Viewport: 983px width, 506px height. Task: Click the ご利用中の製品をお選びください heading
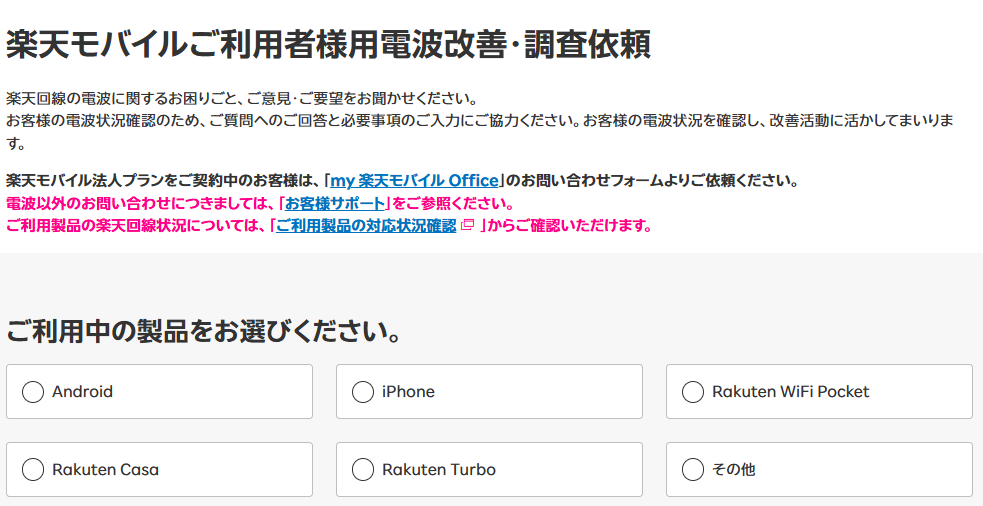[204, 332]
